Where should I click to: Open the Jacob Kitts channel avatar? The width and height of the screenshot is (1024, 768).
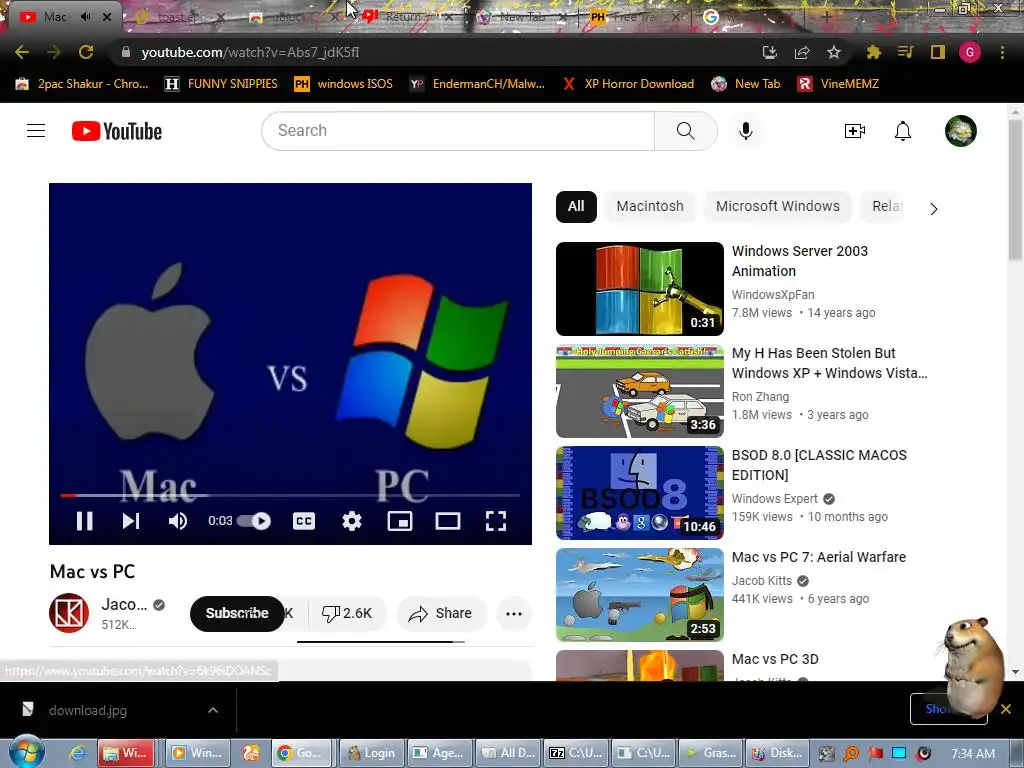tap(69, 613)
